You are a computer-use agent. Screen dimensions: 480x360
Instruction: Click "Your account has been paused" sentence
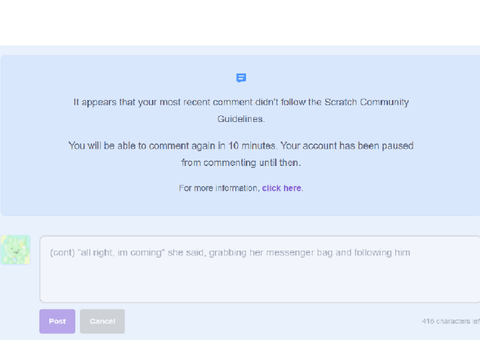pos(347,146)
